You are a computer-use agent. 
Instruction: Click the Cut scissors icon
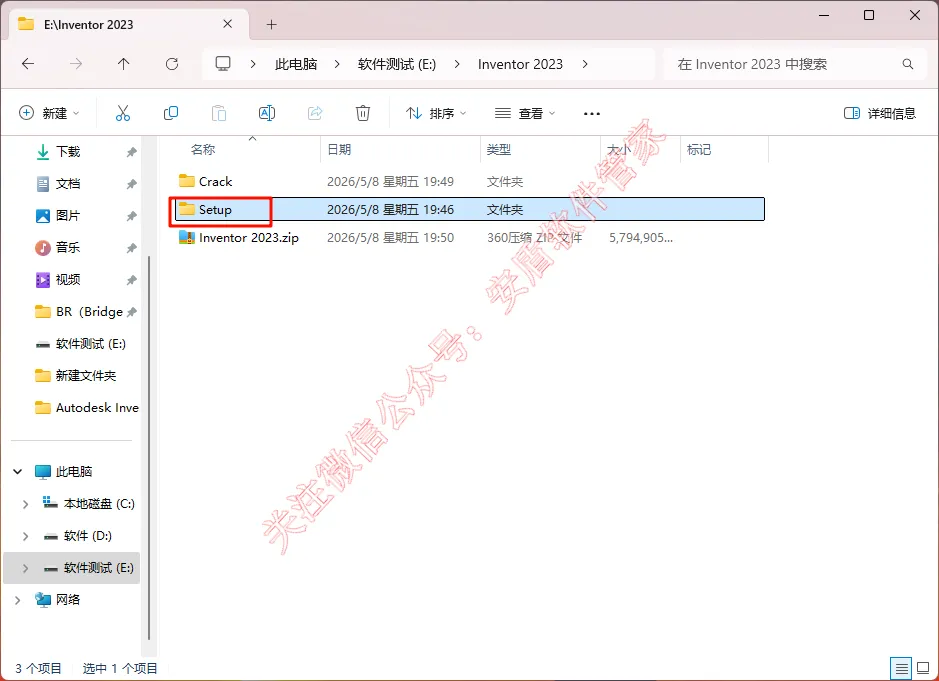coord(123,113)
